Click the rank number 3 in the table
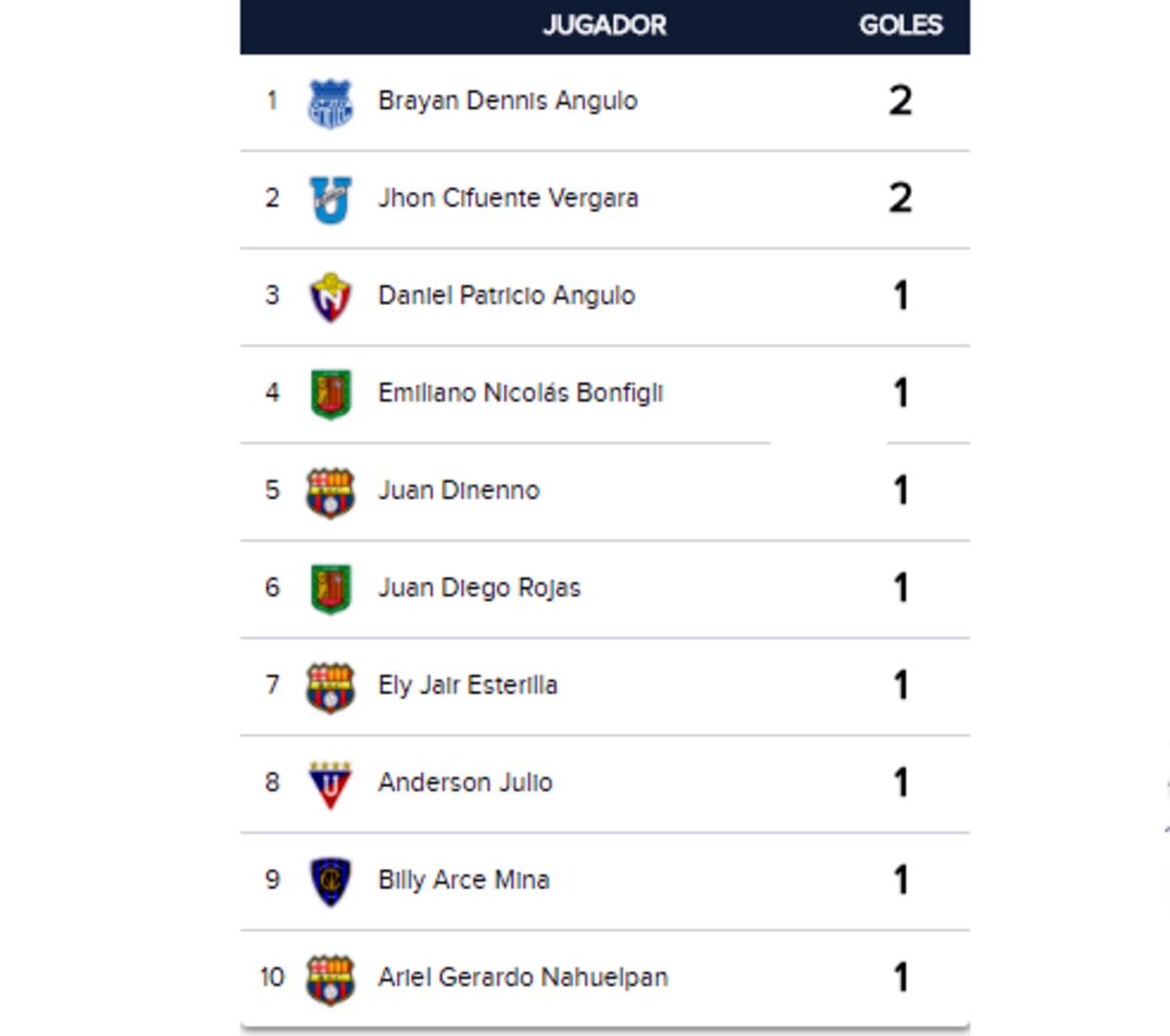 pos(272,295)
